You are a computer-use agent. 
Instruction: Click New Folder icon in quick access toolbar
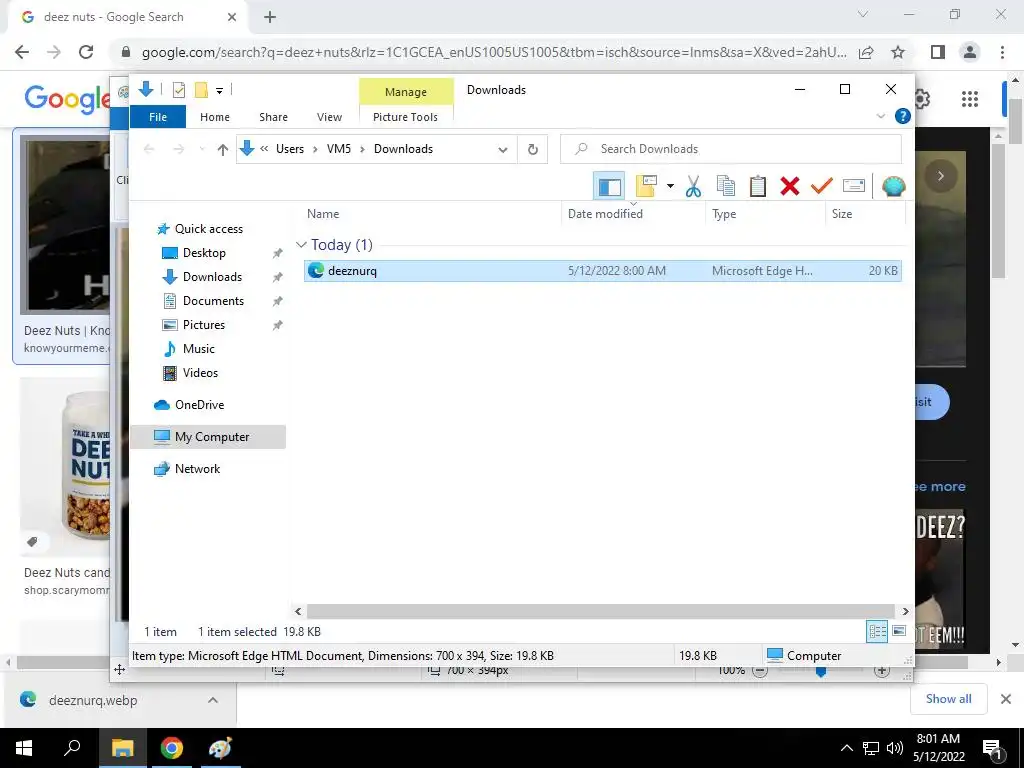click(201, 90)
